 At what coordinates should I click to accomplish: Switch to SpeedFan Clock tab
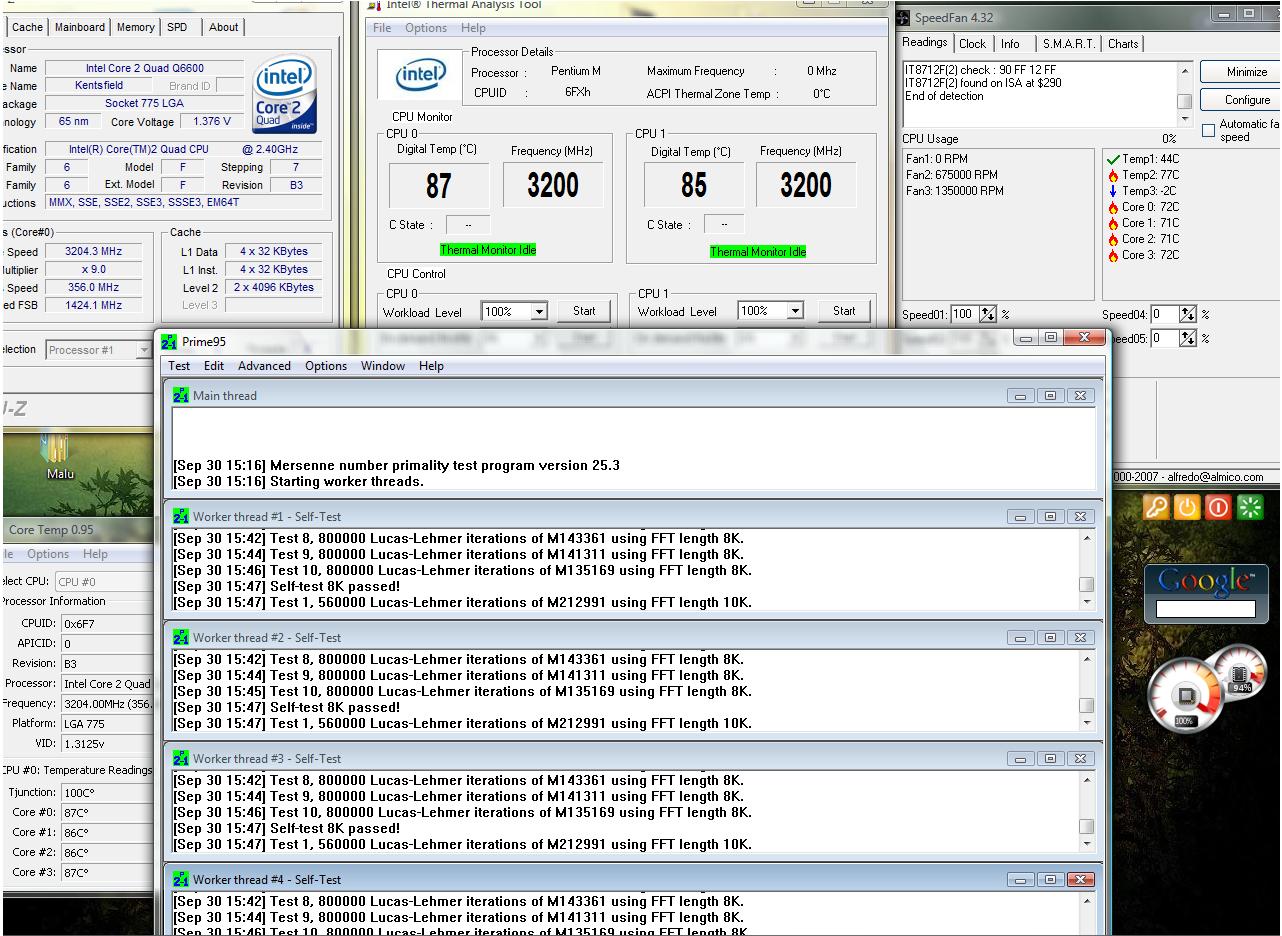[x=972, y=44]
